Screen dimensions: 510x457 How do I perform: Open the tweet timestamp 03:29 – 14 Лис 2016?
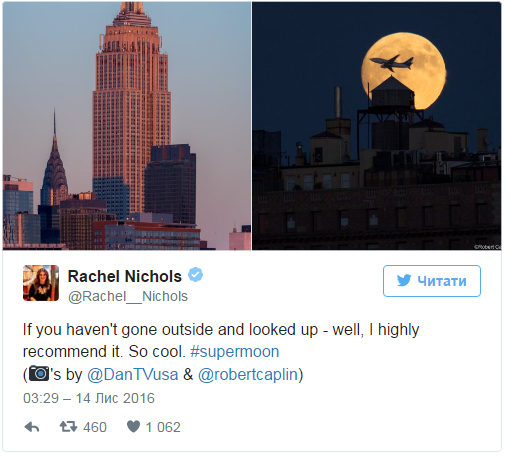point(89,398)
